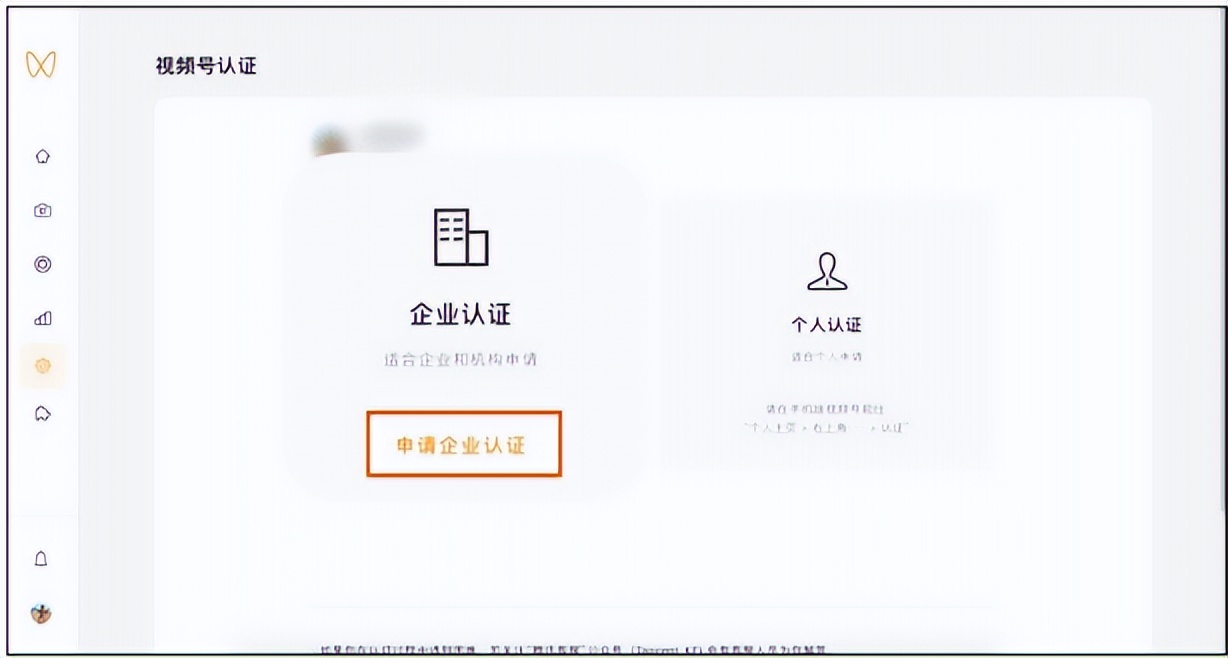This screenshot has height=658, width=1228.
Task: Click the 申请企业认证 button
Action: click(463, 444)
